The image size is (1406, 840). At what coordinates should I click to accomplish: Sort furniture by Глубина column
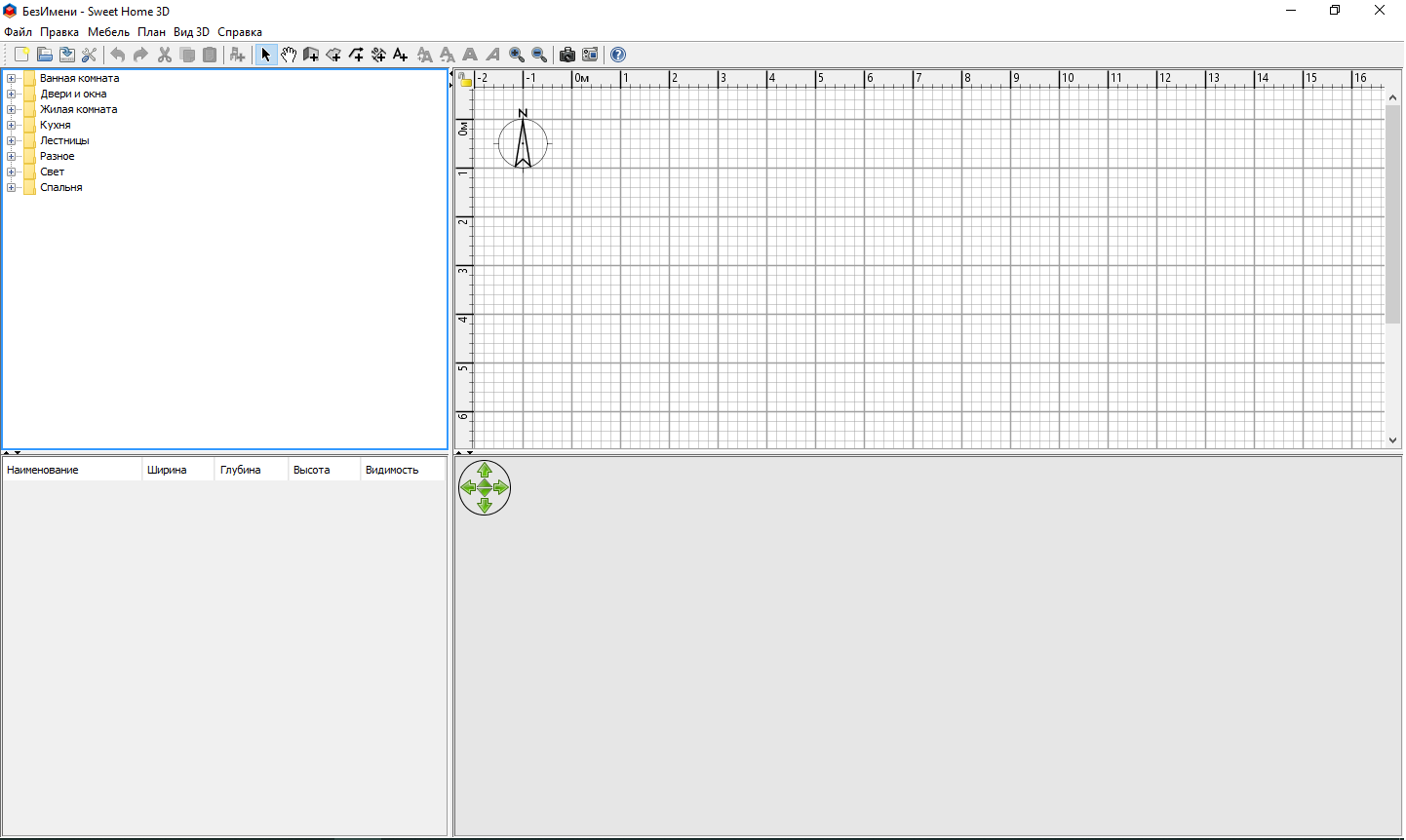[252, 470]
